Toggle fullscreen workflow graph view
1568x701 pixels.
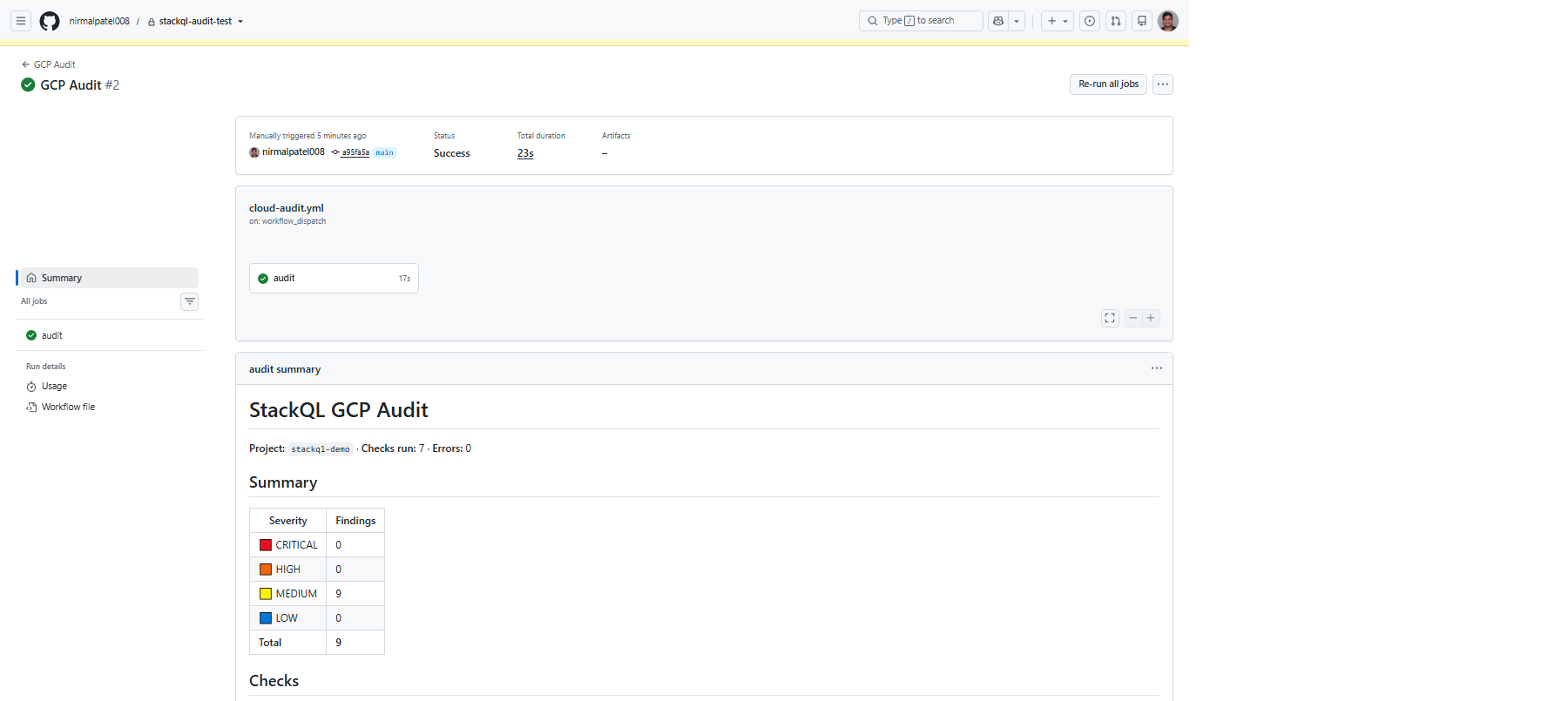click(1110, 318)
